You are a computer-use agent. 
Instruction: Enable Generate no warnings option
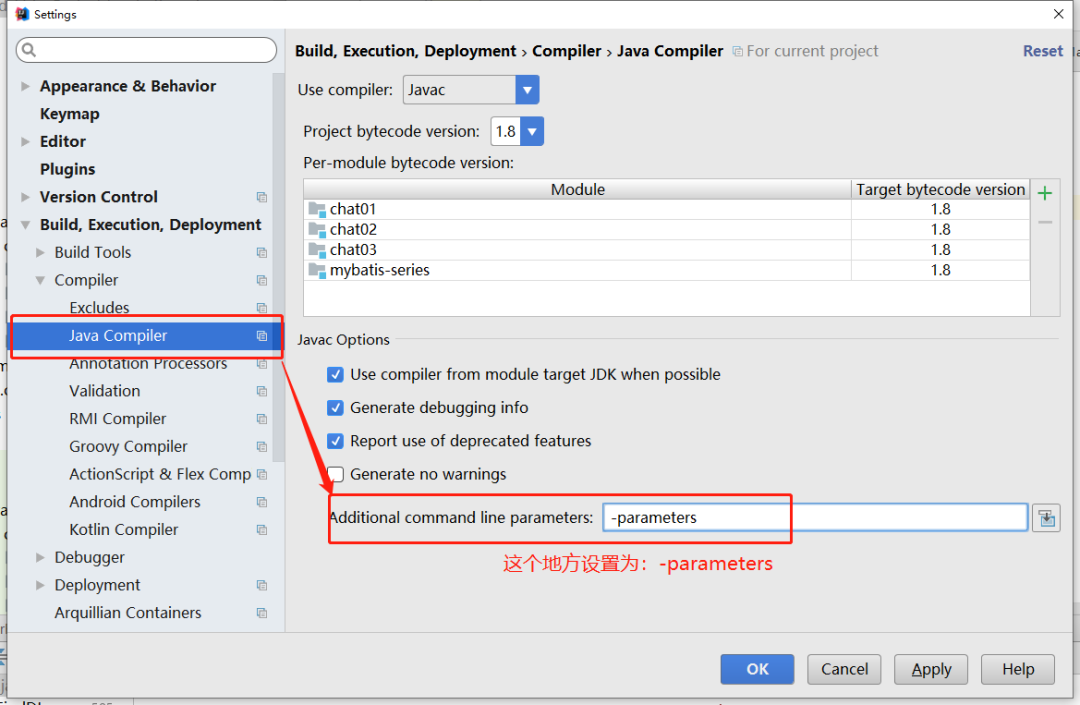336,475
